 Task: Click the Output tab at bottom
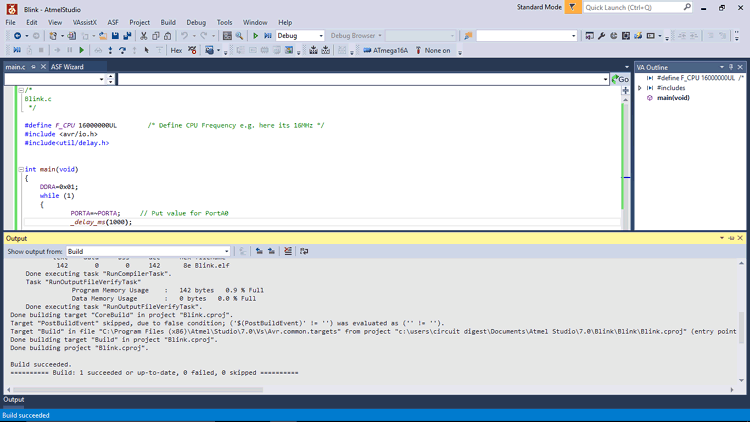tap(14, 400)
